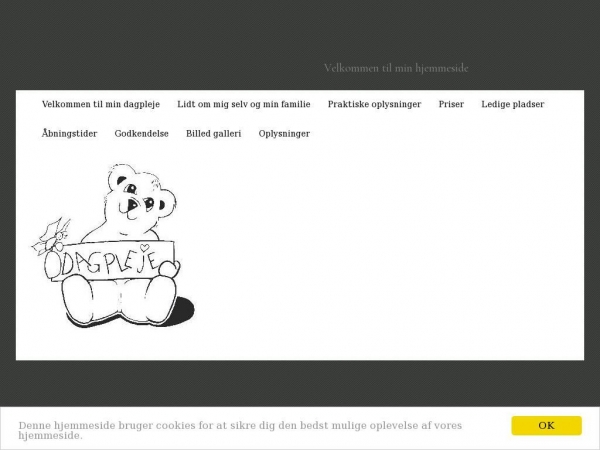Viewport: 600px width, 450px height.
Task: Click the holly sprig left of the sign
Action: point(52,236)
